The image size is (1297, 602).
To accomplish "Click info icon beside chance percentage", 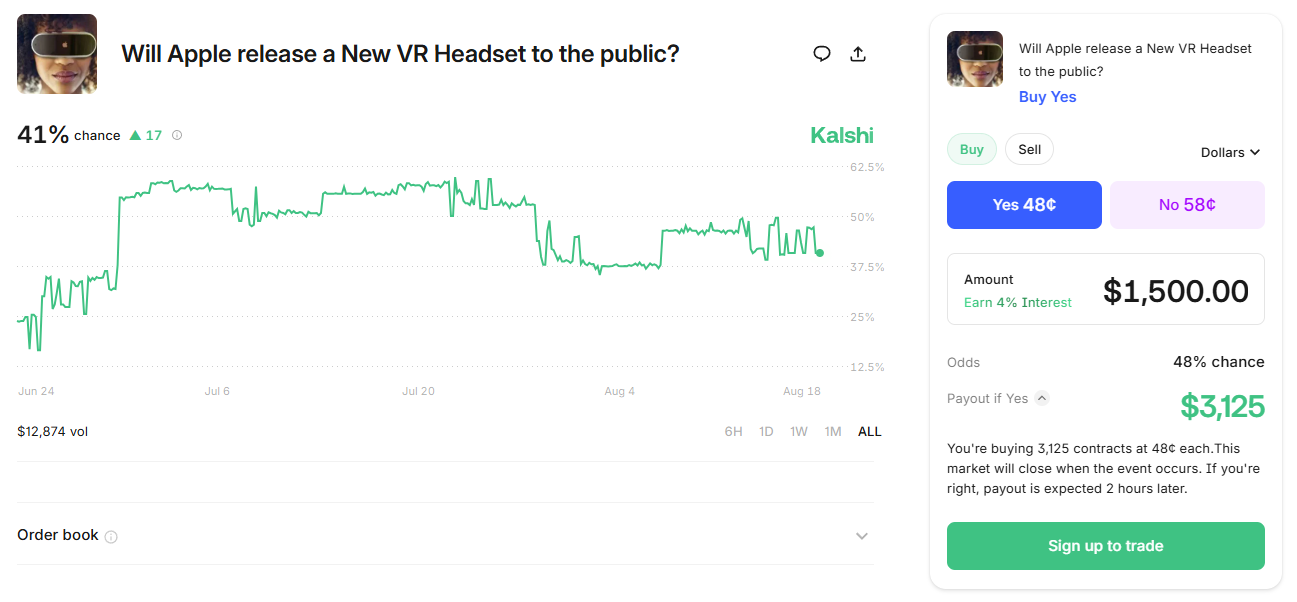I will click(x=177, y=135).
